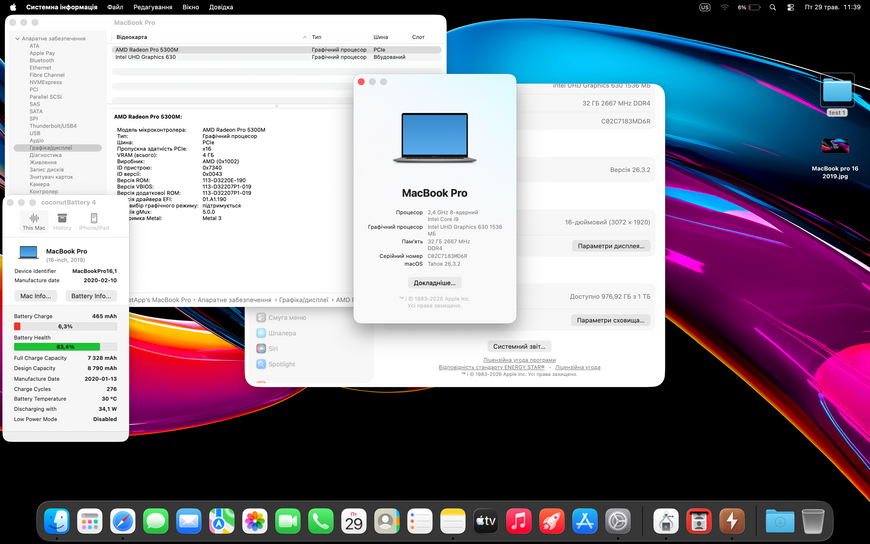Open the iPhone/iPad tab in coconutBattery
The image size is (870, 544).
tap(94, 221)
